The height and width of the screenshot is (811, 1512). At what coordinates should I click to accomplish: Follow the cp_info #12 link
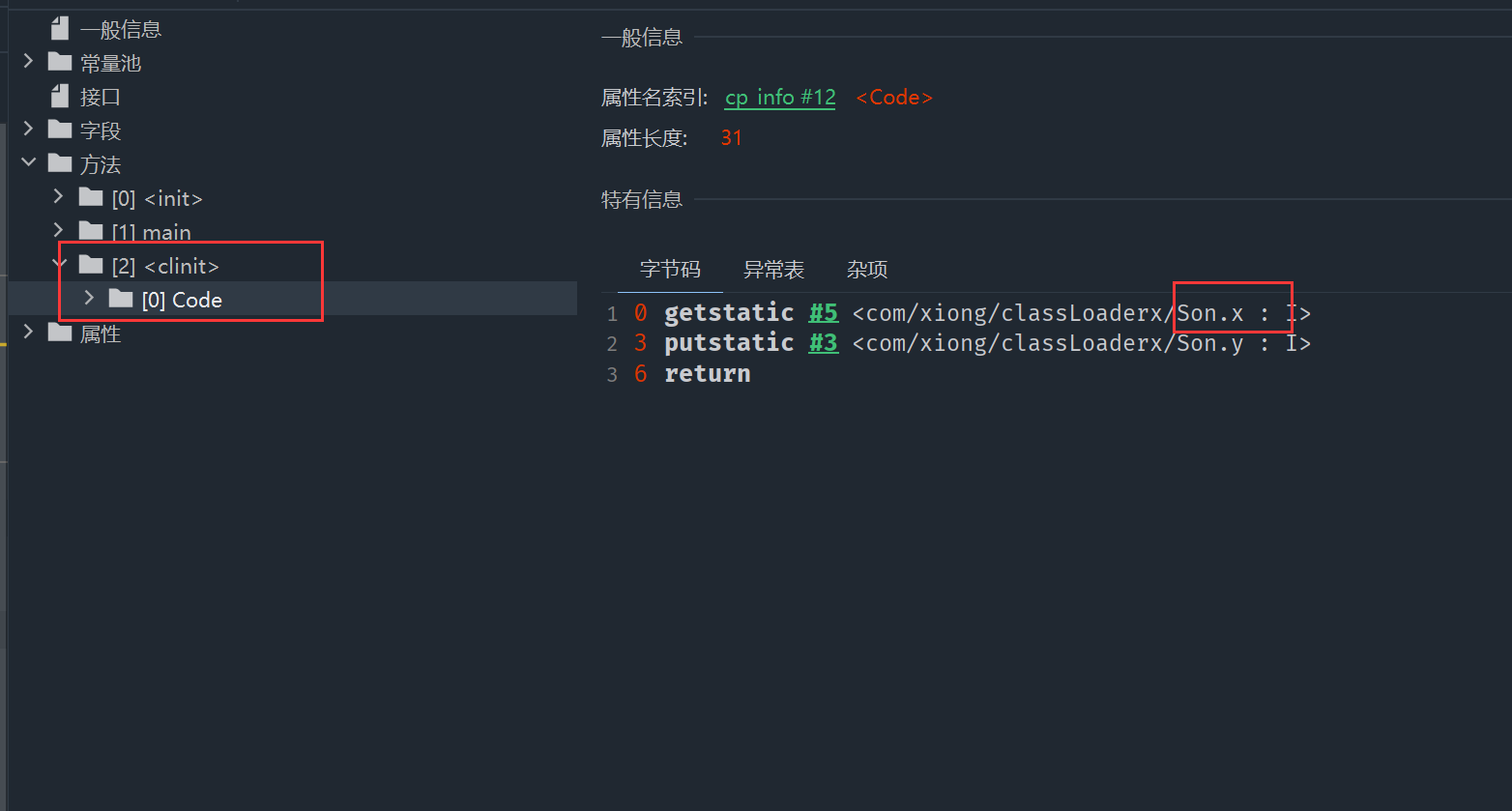[779, 98]
